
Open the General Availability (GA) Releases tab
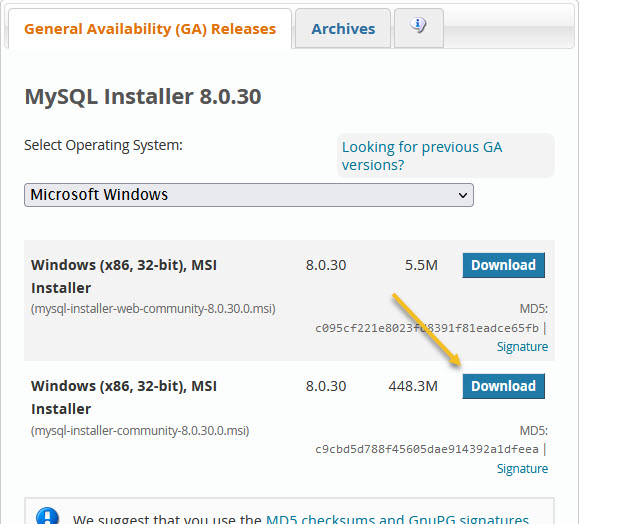pyautogui.click(x=150, y=29)
